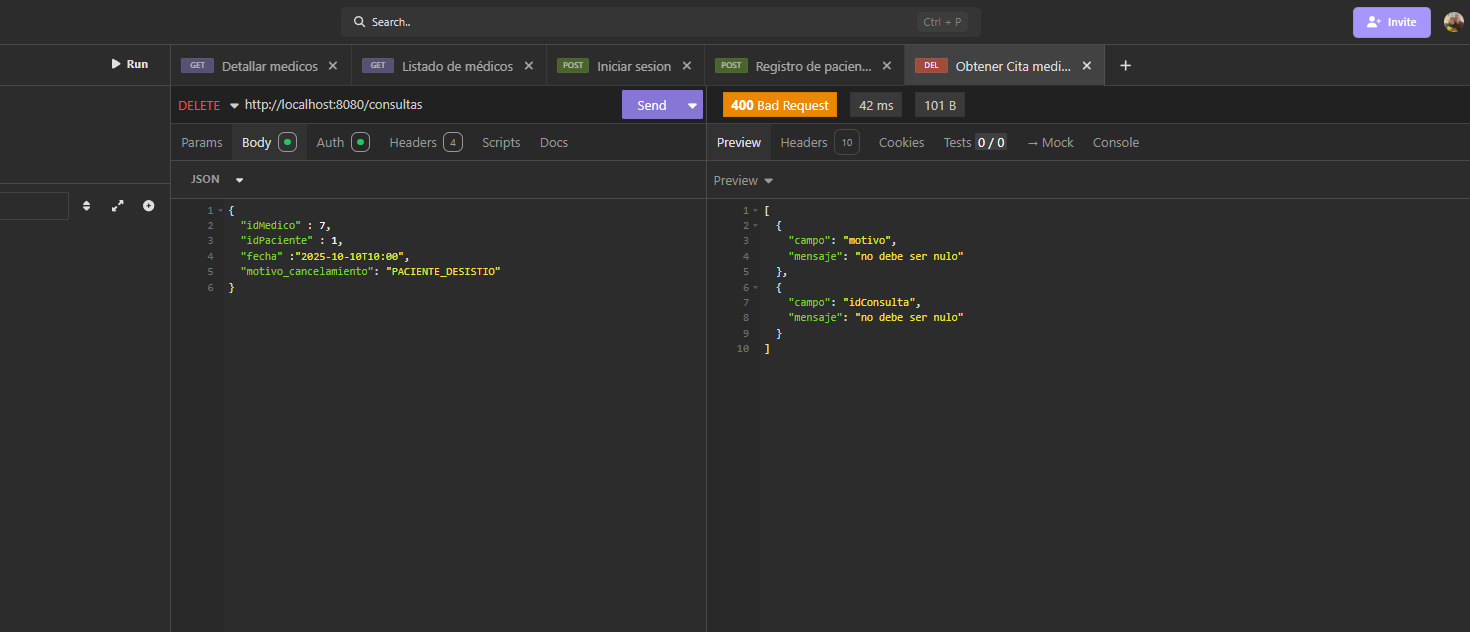The image size is (1470, 632).
Task: Click the magnifier icon in the search bar
Action: pyautogui.click(x=360, y=22)
